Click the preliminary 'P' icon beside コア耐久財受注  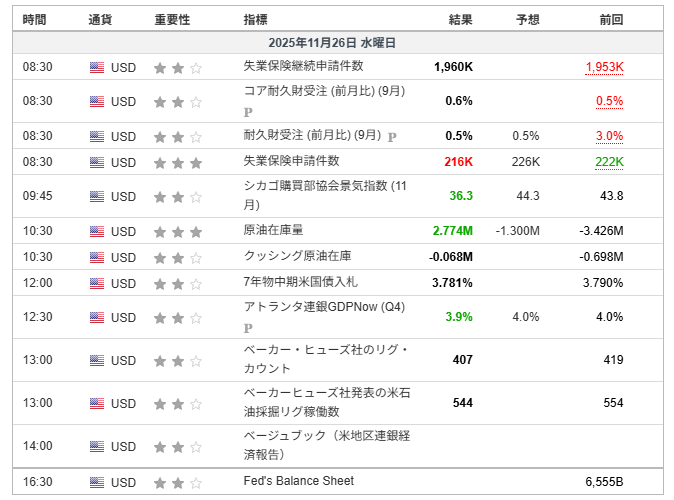248,110
